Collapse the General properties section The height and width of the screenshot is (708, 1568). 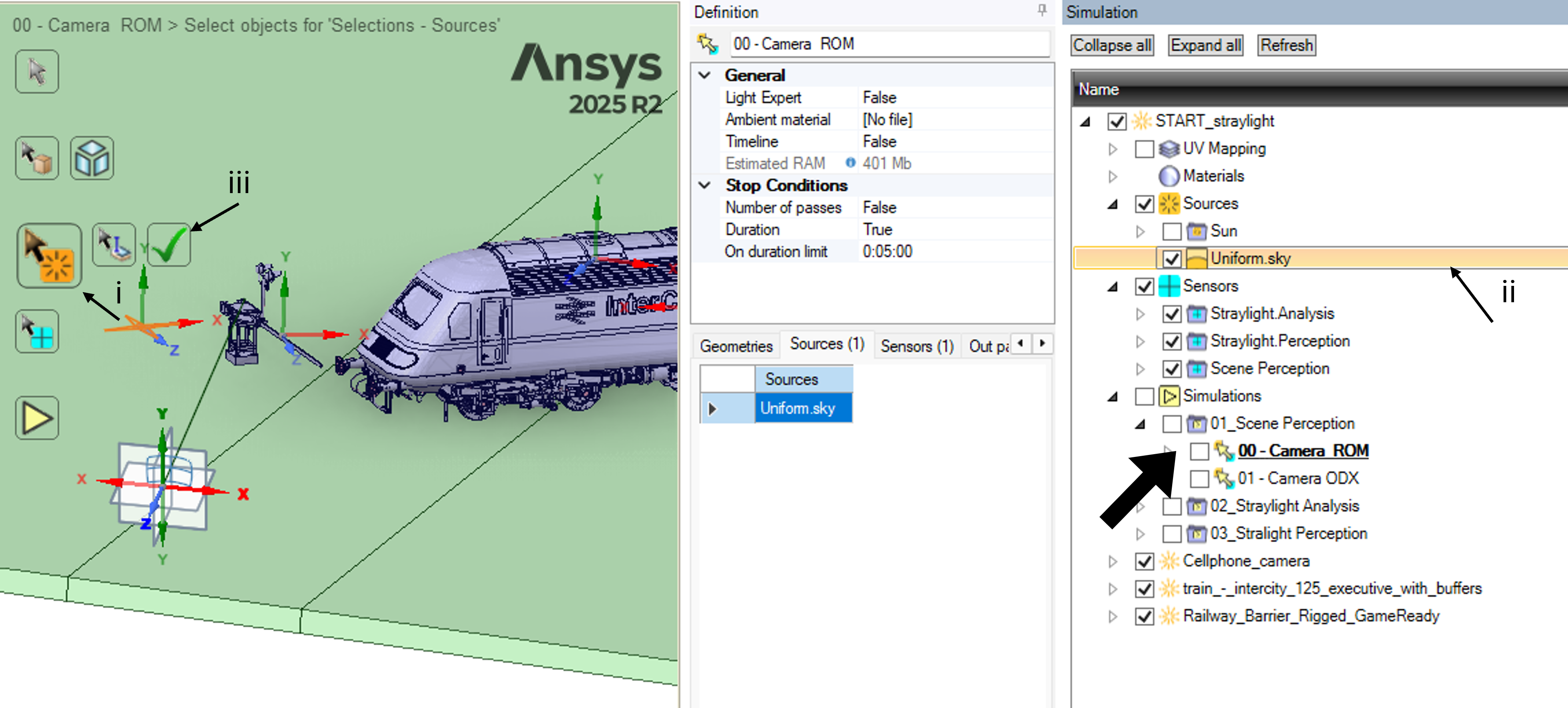pos(705,75)
